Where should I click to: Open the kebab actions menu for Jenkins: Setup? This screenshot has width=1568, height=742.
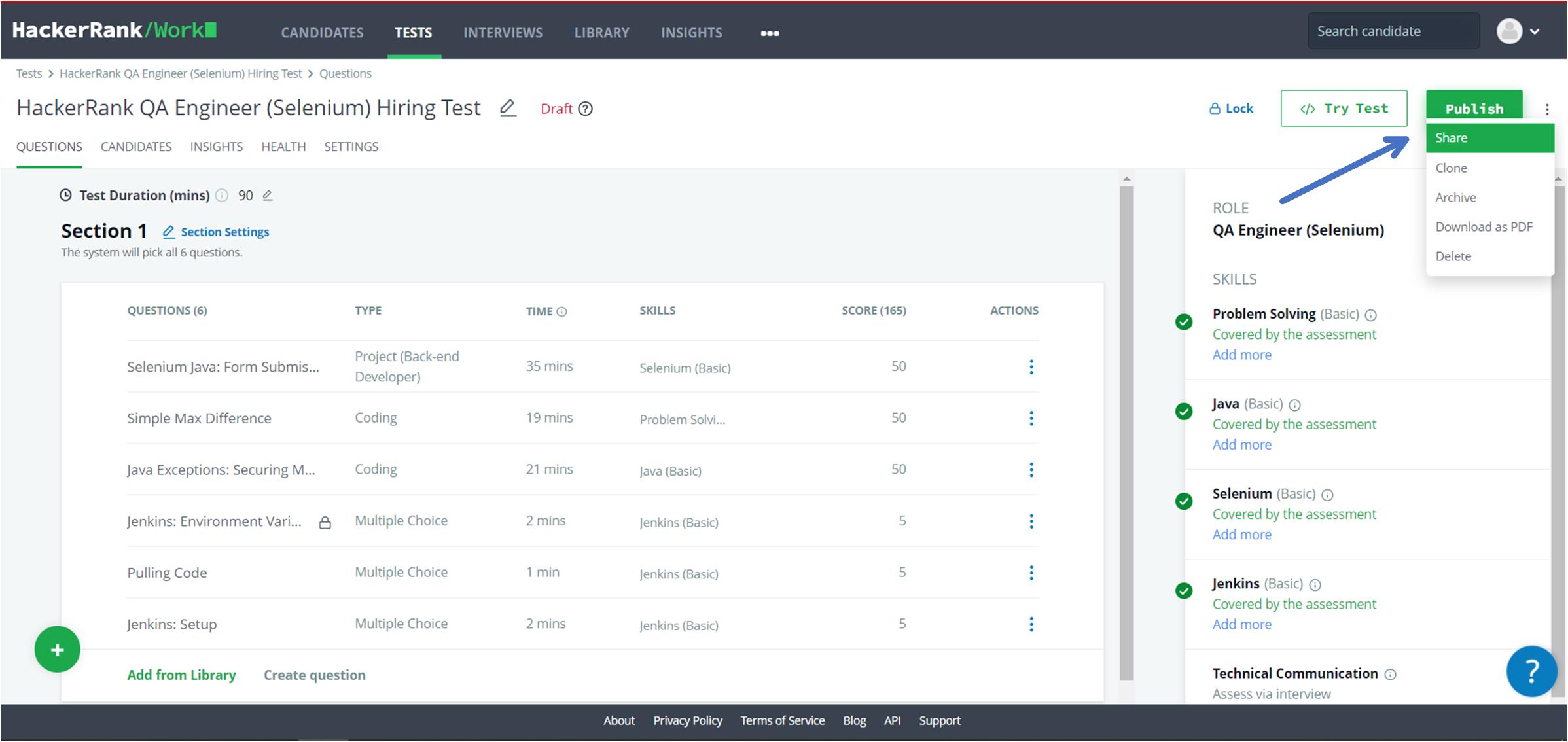tap(1031, 624)
